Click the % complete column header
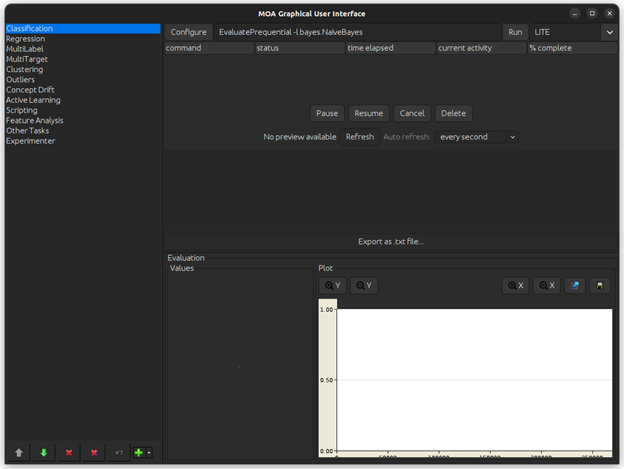Image resolution: width=624 pixels, height=469 pixels. click(573, 48)
